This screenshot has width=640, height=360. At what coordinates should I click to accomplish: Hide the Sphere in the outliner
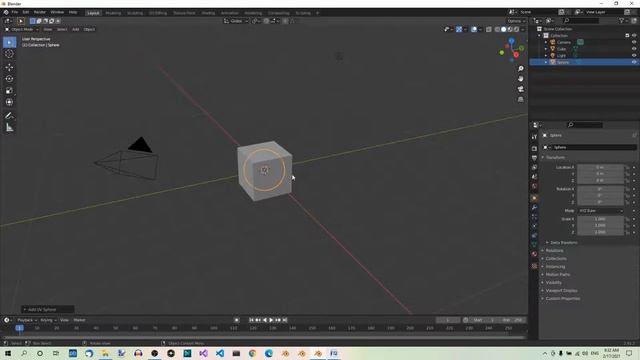[634, 62]
